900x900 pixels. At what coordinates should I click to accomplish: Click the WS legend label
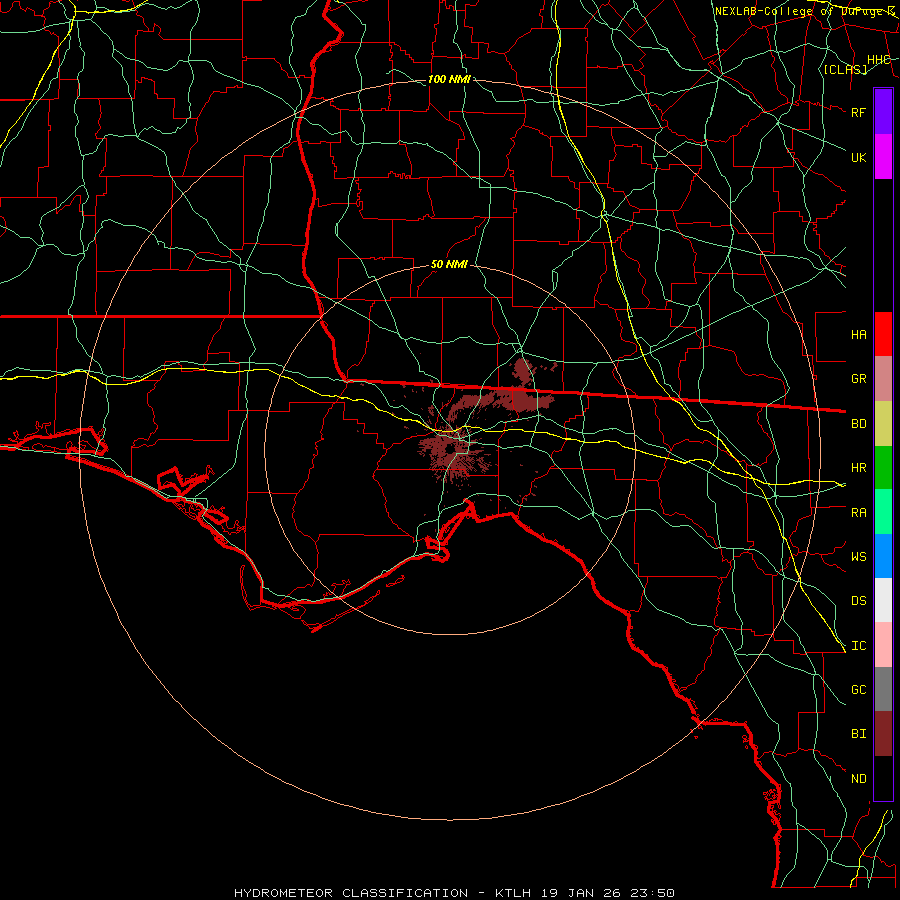point(859,557)
